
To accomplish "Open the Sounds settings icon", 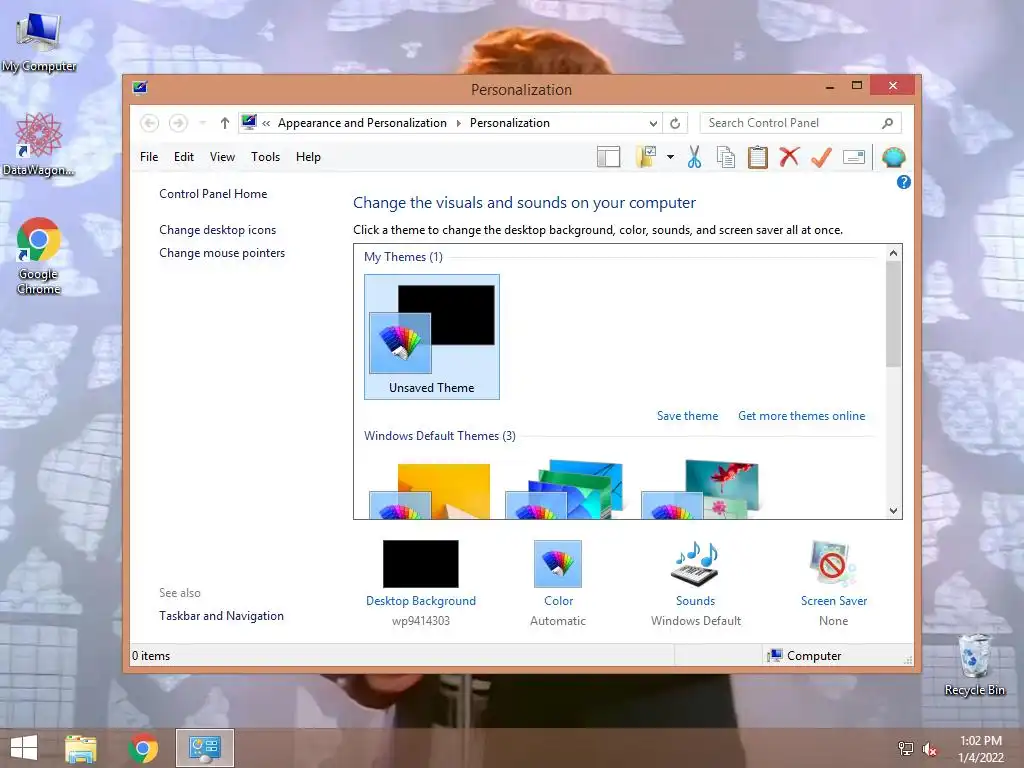I will click(696, 564).
